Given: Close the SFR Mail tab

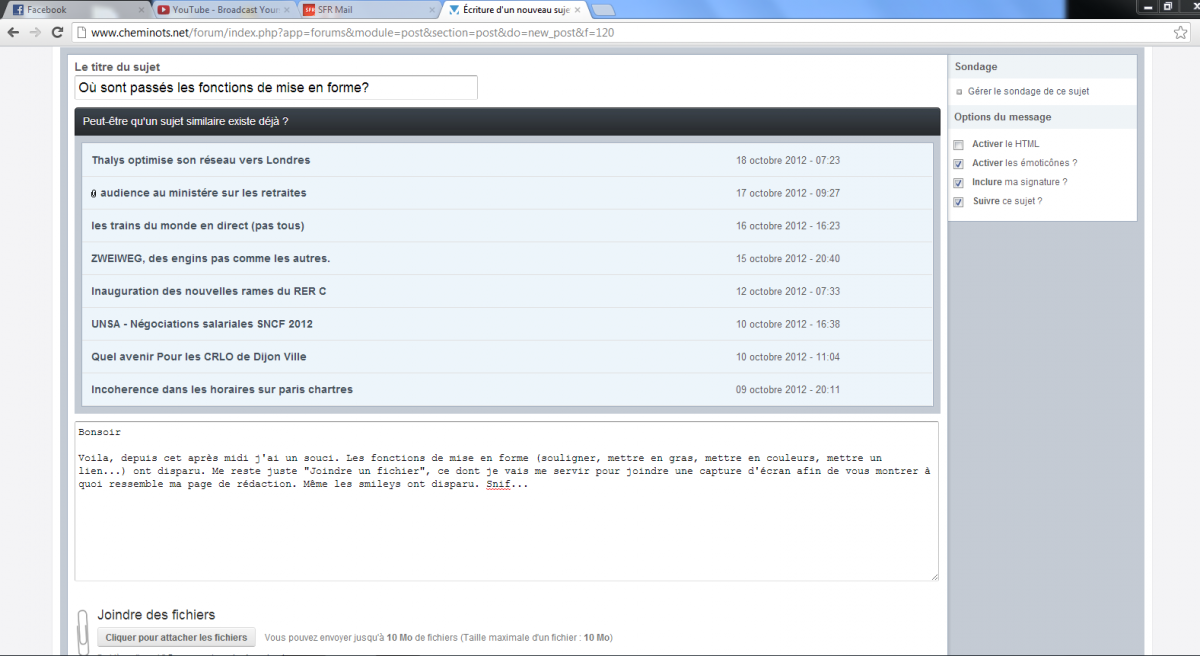Looking at the screenshot, I should coord(432,10).
